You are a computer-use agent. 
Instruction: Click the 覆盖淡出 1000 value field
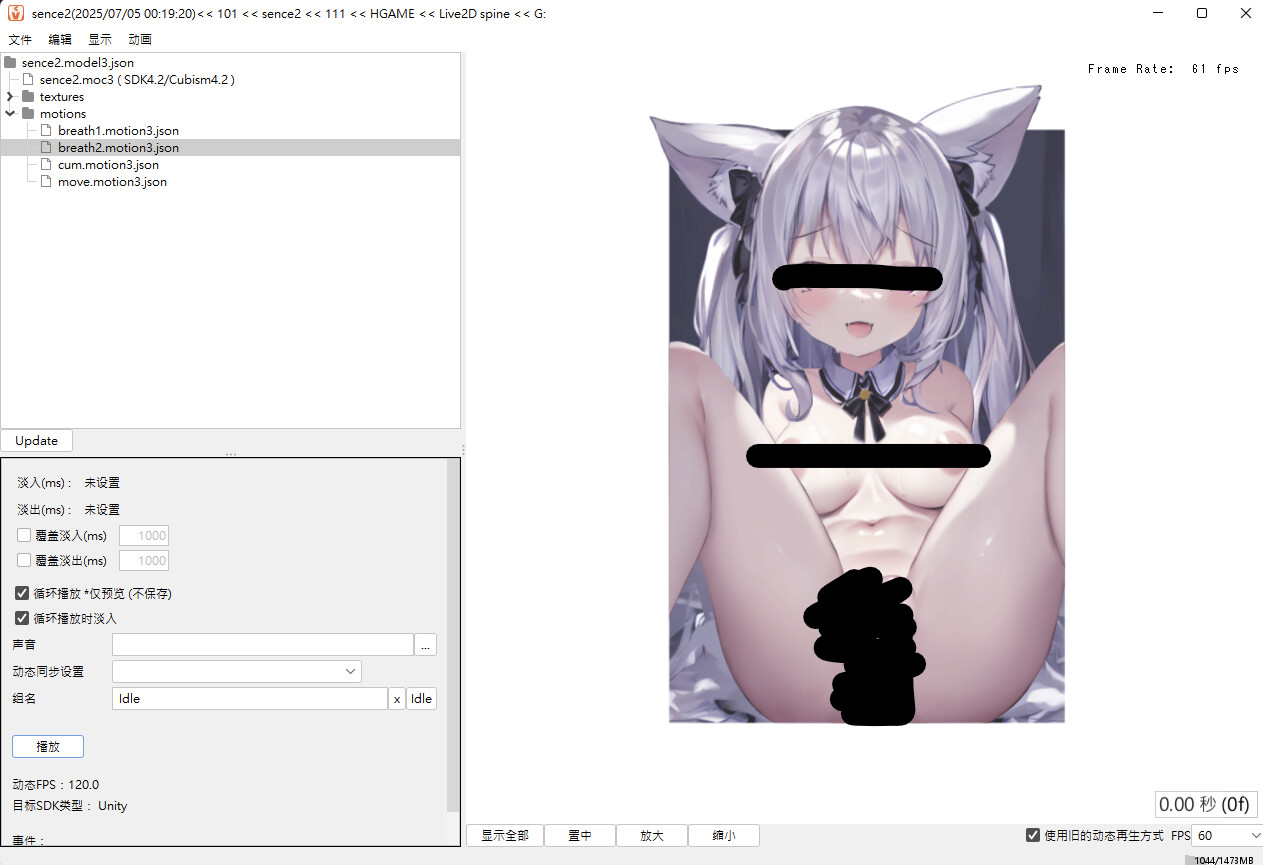point(144,560)
